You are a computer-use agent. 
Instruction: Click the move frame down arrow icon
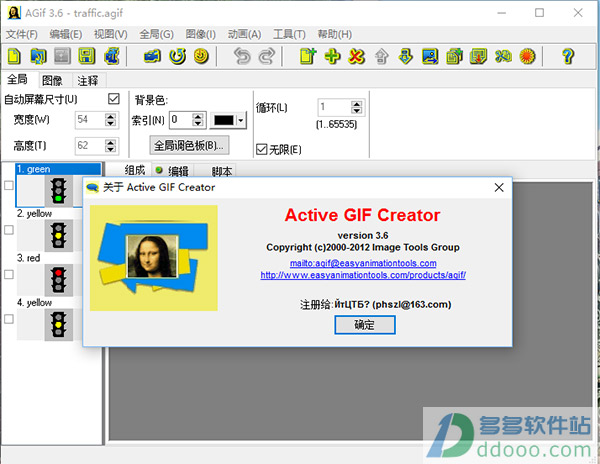point(406,56)
